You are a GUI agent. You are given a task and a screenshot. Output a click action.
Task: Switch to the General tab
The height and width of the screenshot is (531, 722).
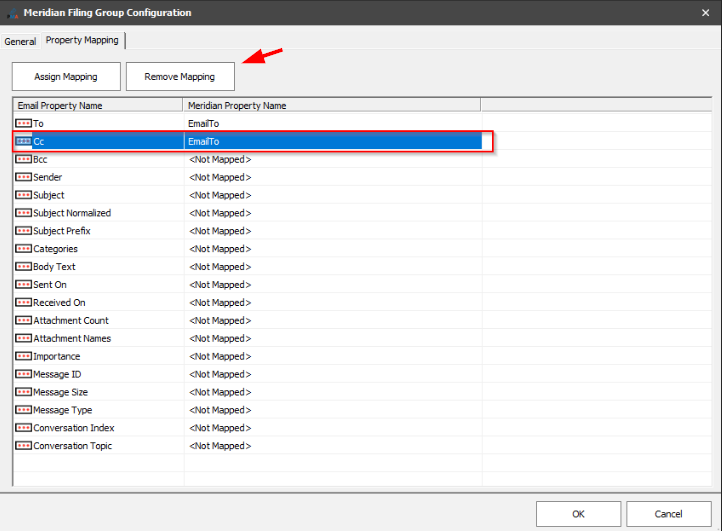point(20,41)
